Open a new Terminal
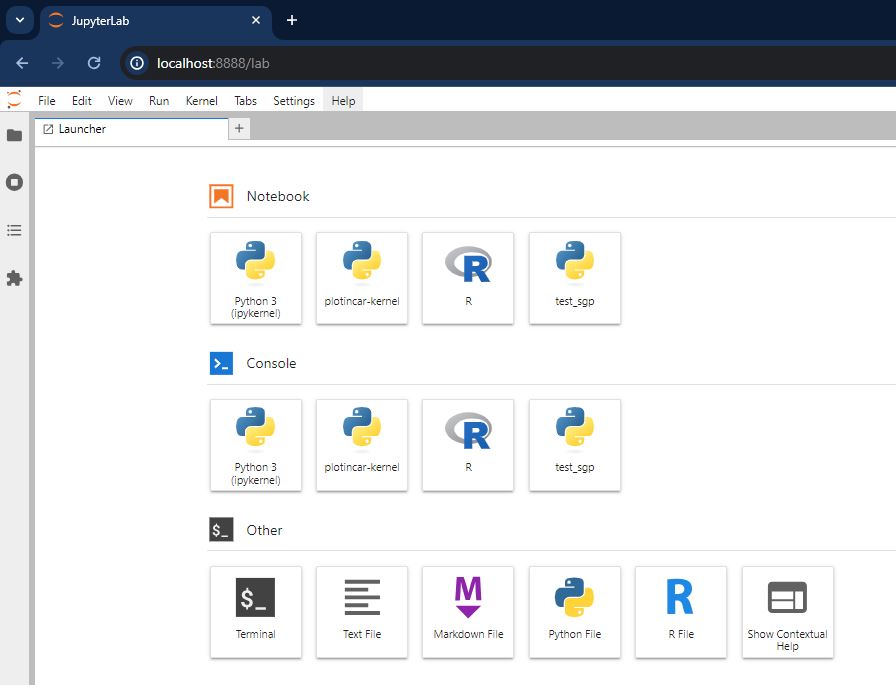Screen dimensions: 896x685 [255, 612]
